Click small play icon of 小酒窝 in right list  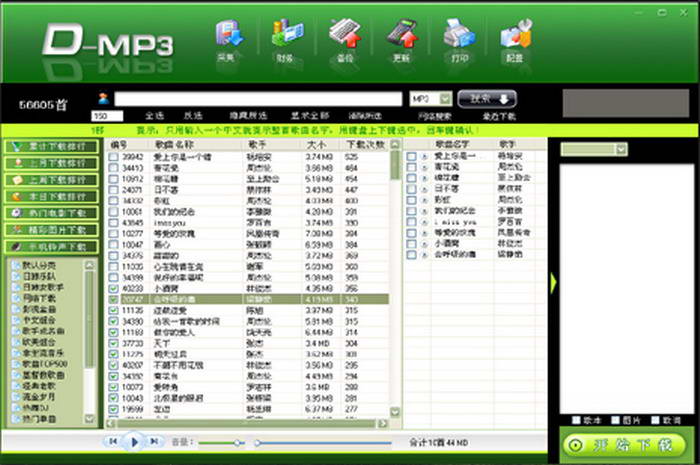[424, 244]
